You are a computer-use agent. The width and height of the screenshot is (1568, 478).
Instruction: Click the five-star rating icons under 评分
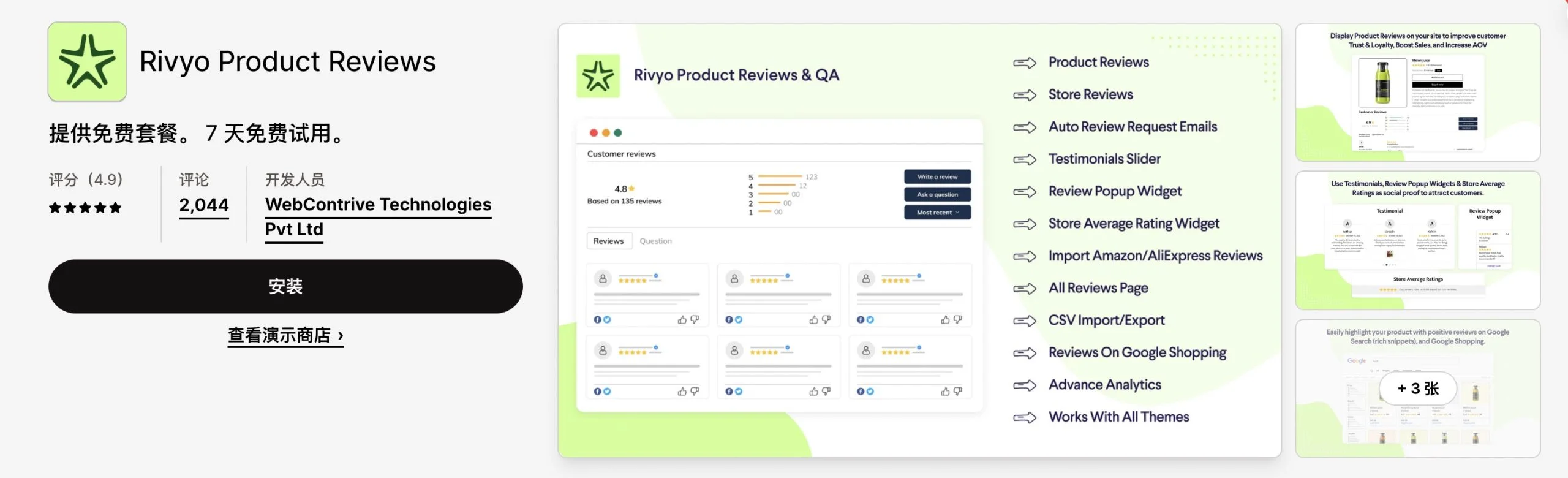coord(85,208)
